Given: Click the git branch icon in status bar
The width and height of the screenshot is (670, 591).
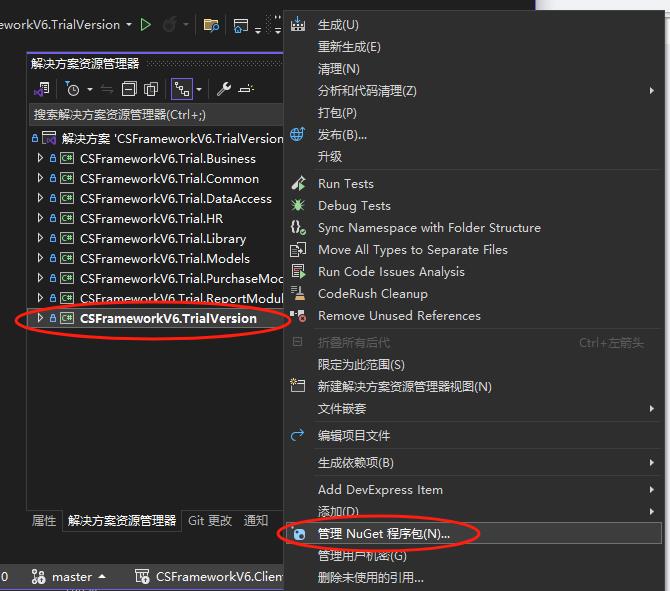Looking at the screenshot, I should tap(38, 577).
